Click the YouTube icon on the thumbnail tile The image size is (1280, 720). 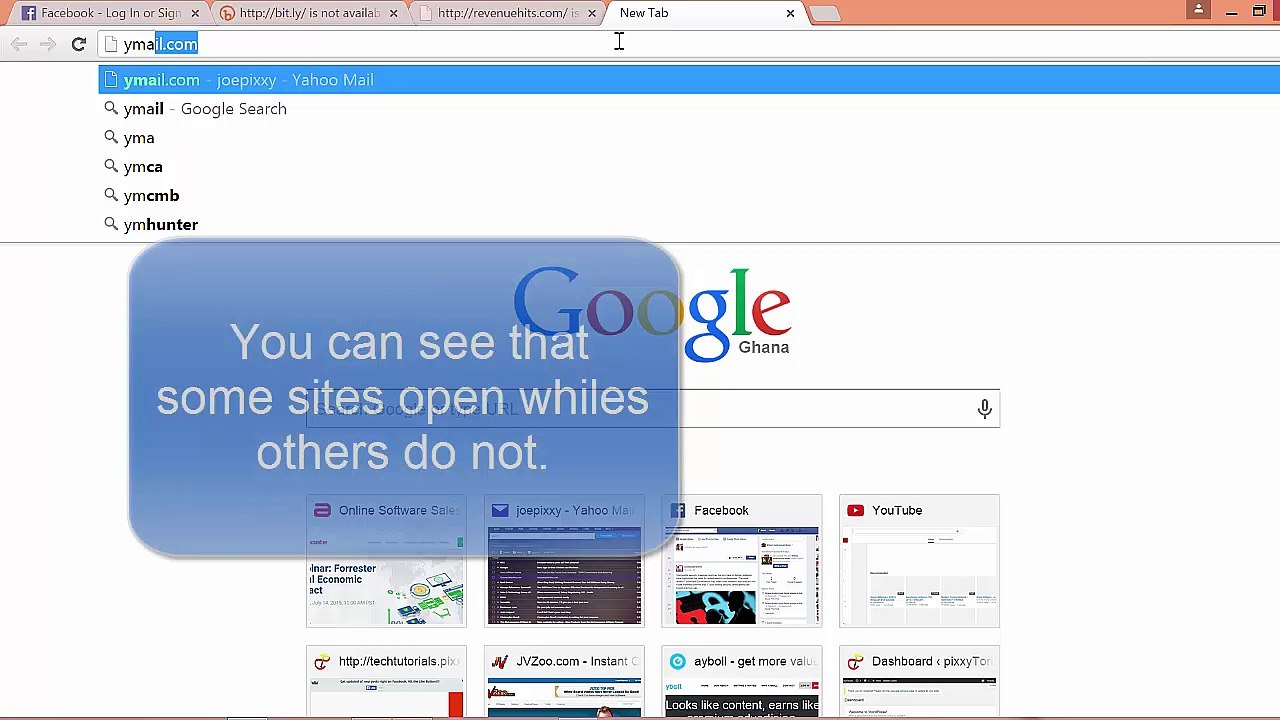(855, 510)
